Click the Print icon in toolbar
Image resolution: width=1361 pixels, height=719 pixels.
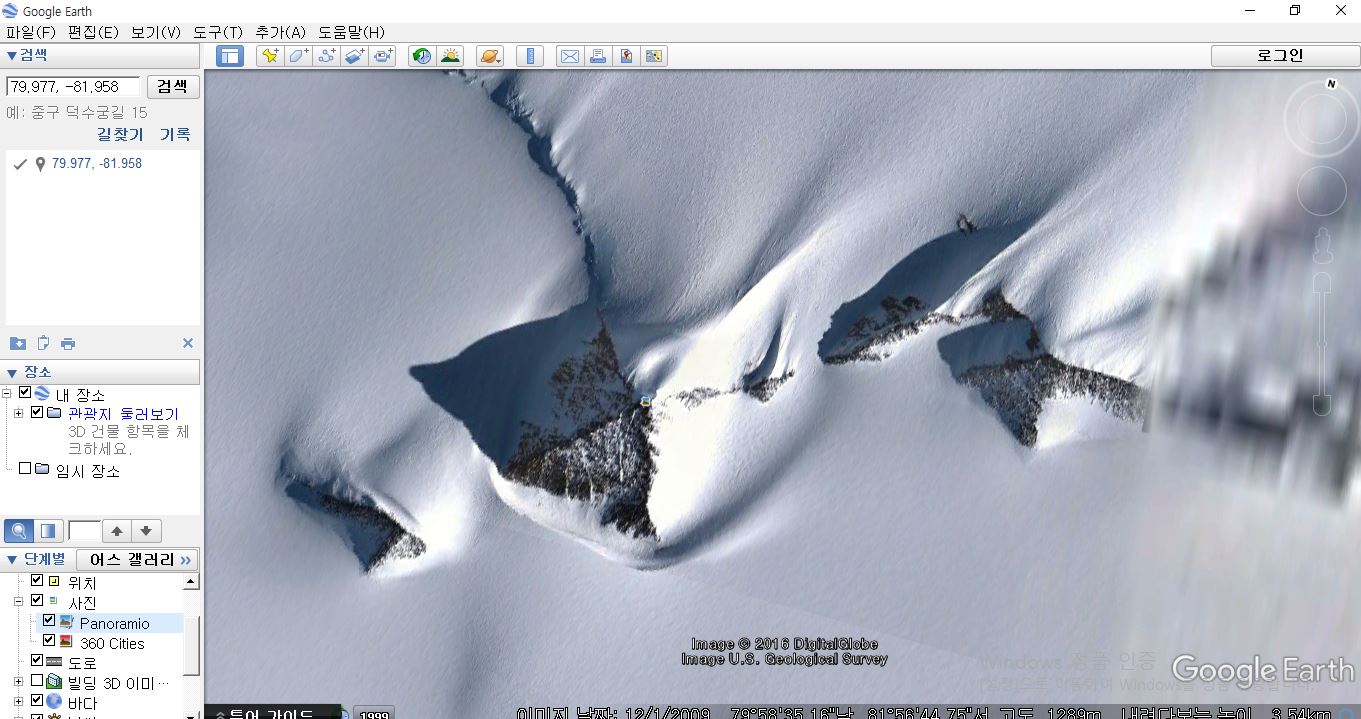(598, 56)
